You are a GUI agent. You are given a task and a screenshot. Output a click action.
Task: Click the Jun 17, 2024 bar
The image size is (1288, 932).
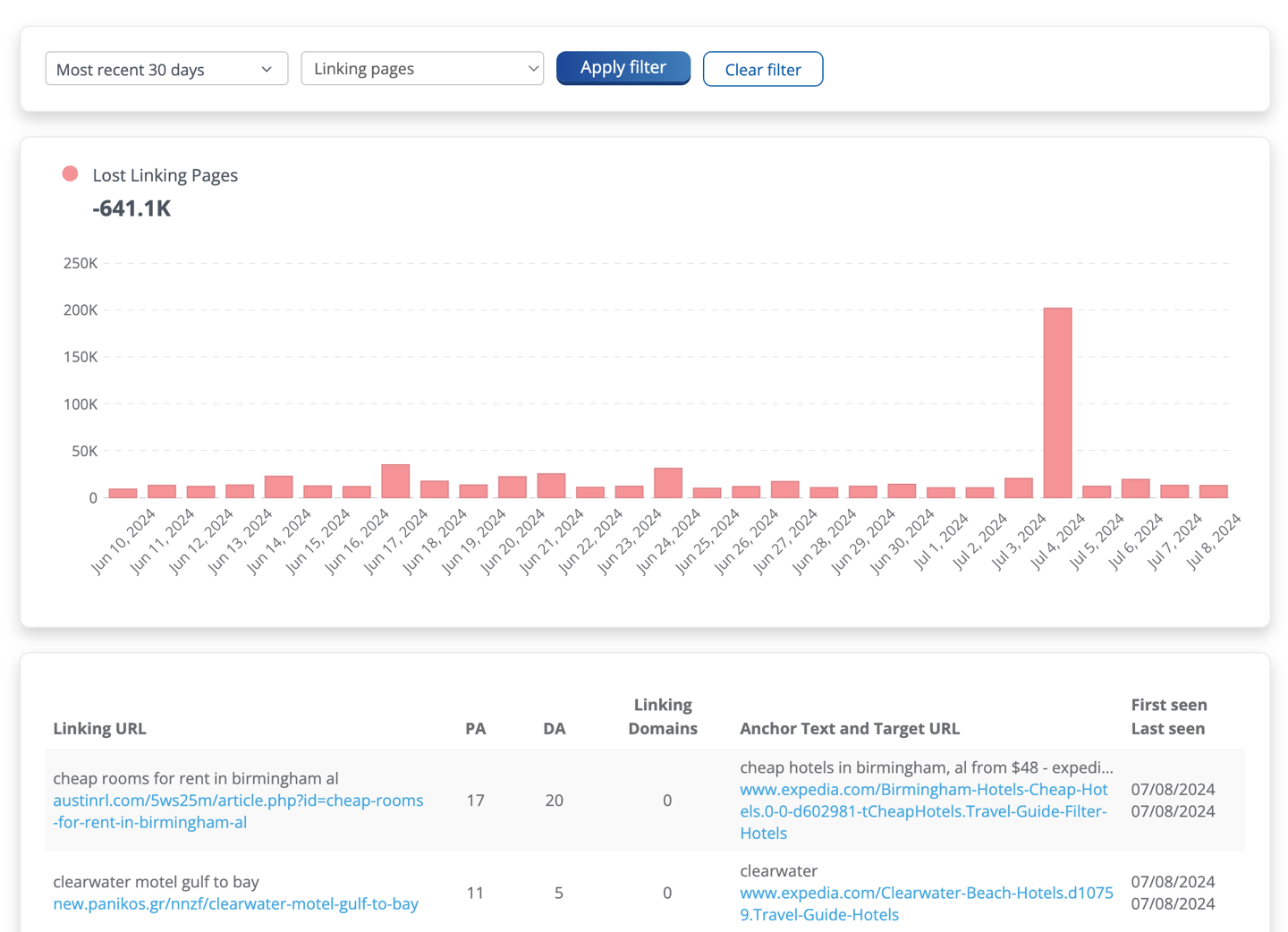[395, 481]
